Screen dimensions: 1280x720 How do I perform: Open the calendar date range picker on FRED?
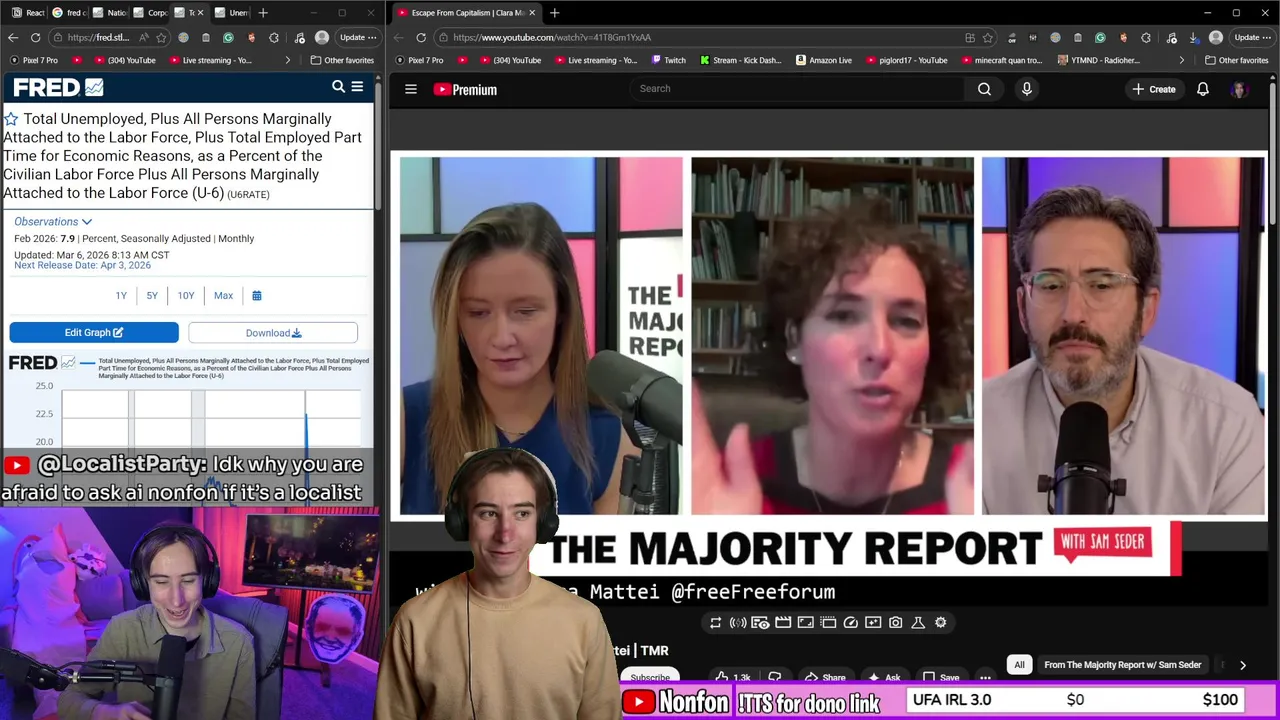click(x=257, y=295)
